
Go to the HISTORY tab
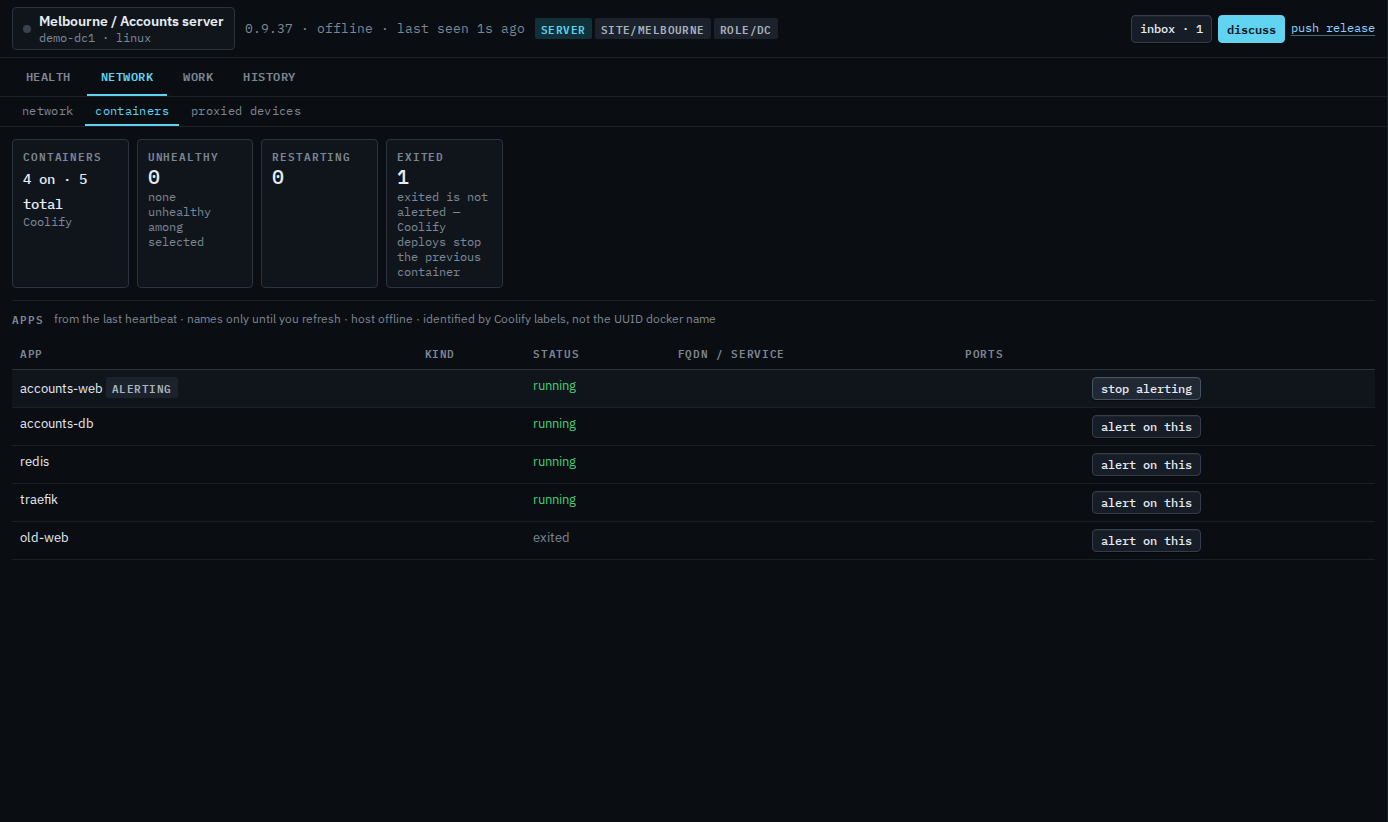269,77
